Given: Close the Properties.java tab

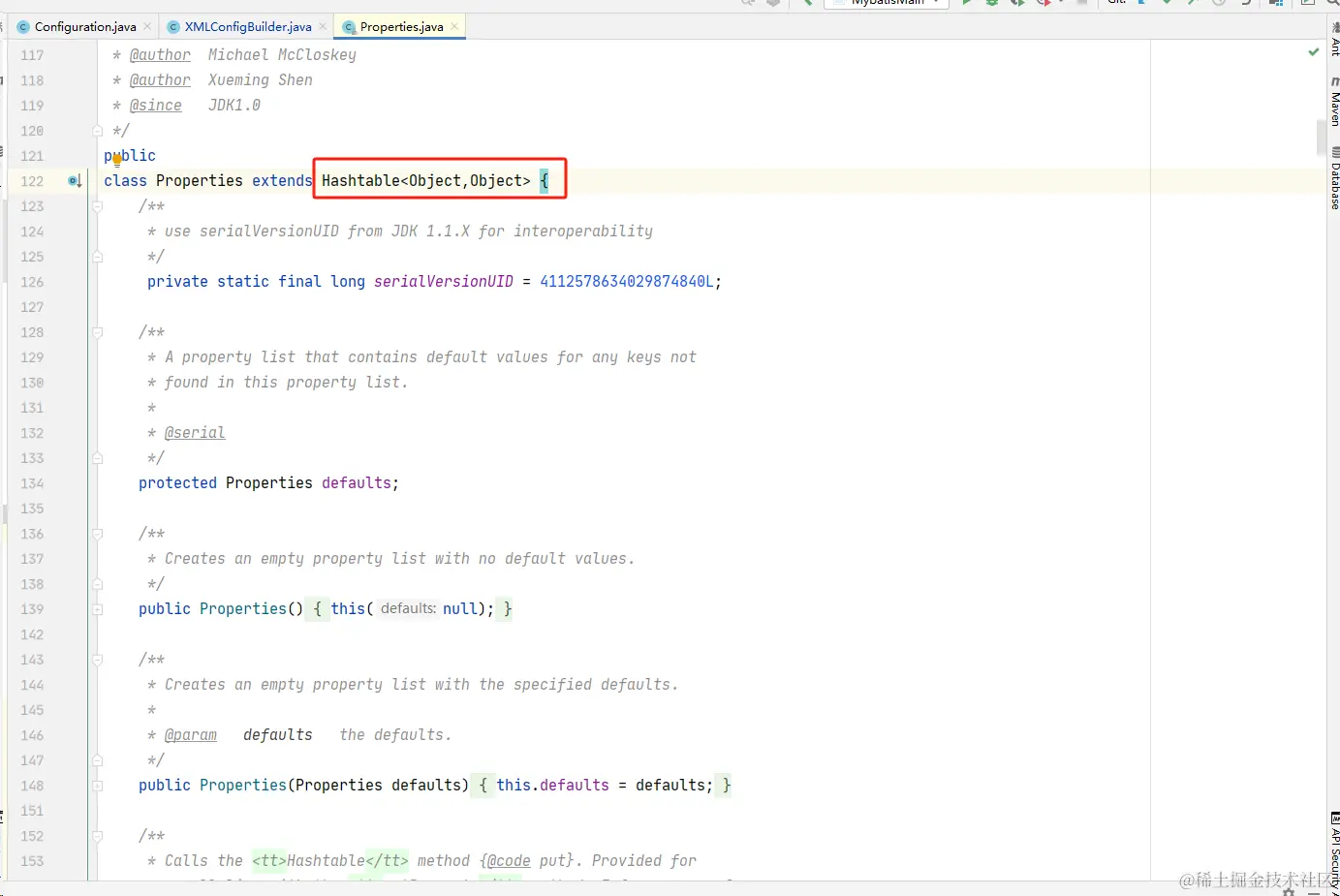Looking at the screenshot, I should 454,27.
